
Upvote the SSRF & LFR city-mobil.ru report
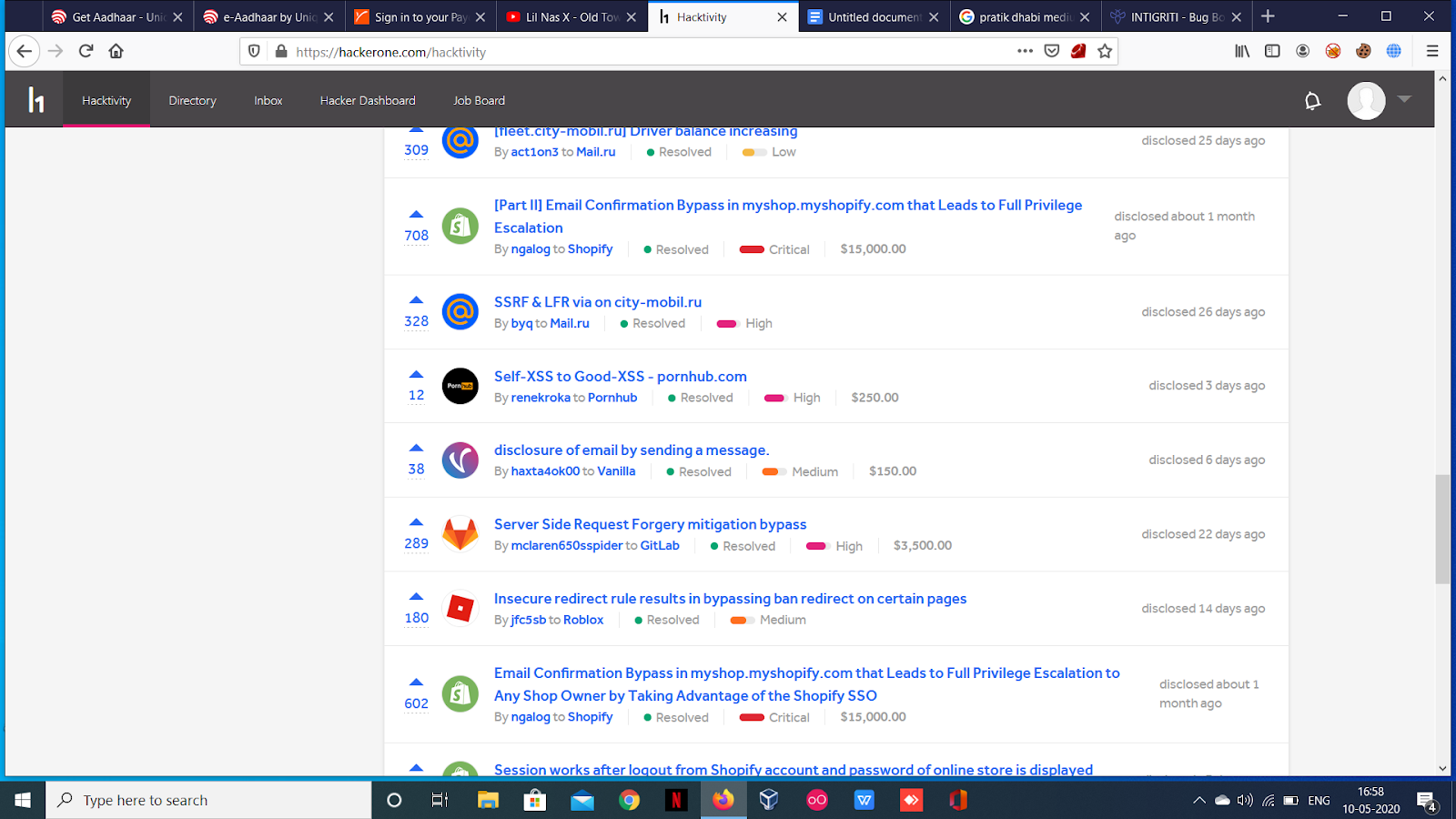click(416, 299)
